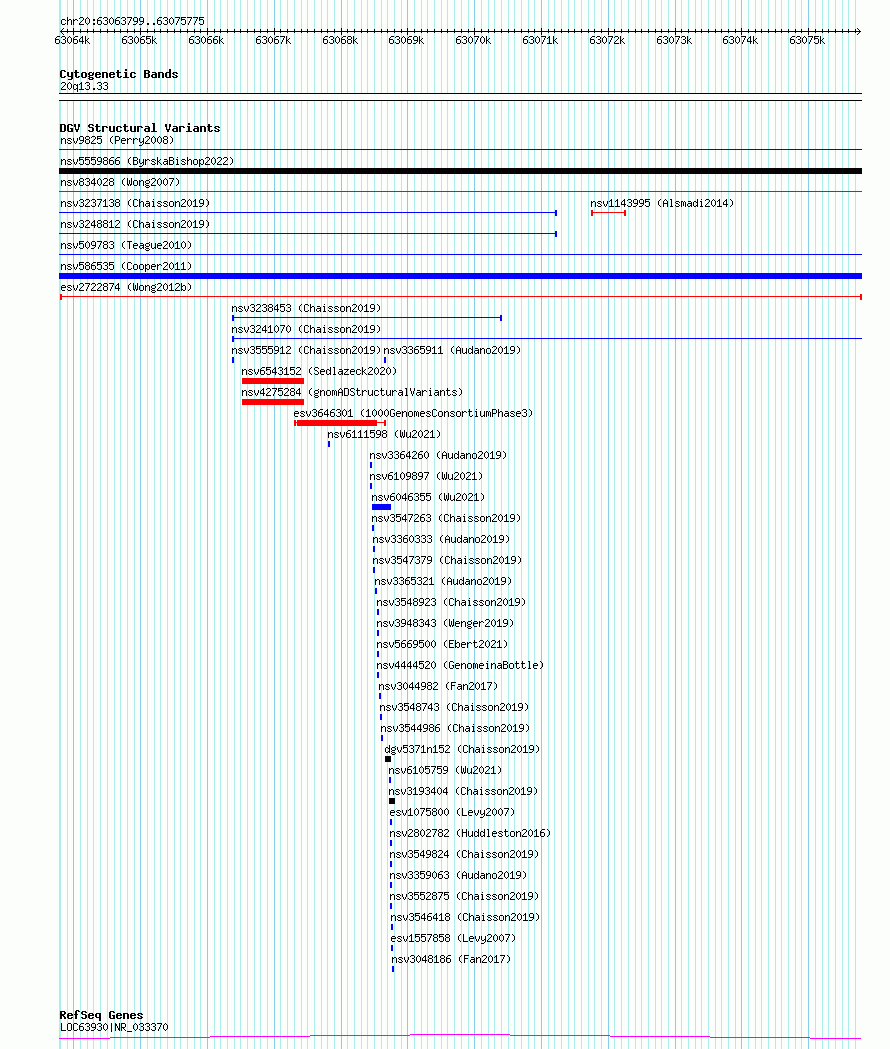
Task: Click the nsv3552875 (Chaisson2019) label
Action: (464, 896)
